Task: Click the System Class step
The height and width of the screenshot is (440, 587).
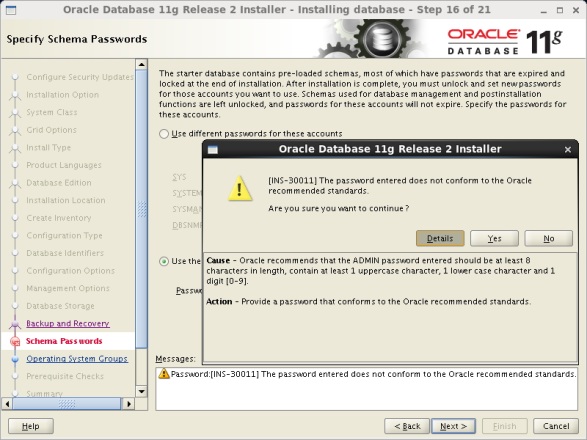Action: [52, 112]
